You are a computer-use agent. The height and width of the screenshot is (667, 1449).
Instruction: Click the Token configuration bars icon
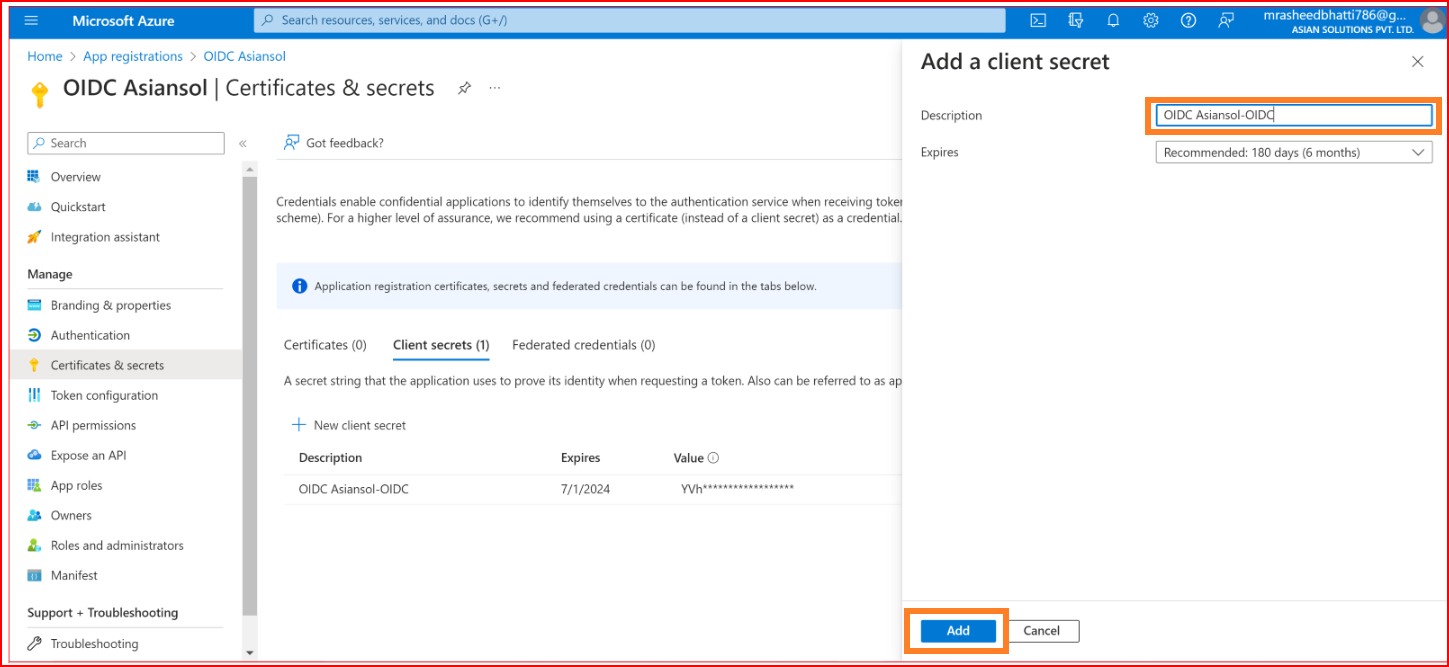tap(34, 395)
